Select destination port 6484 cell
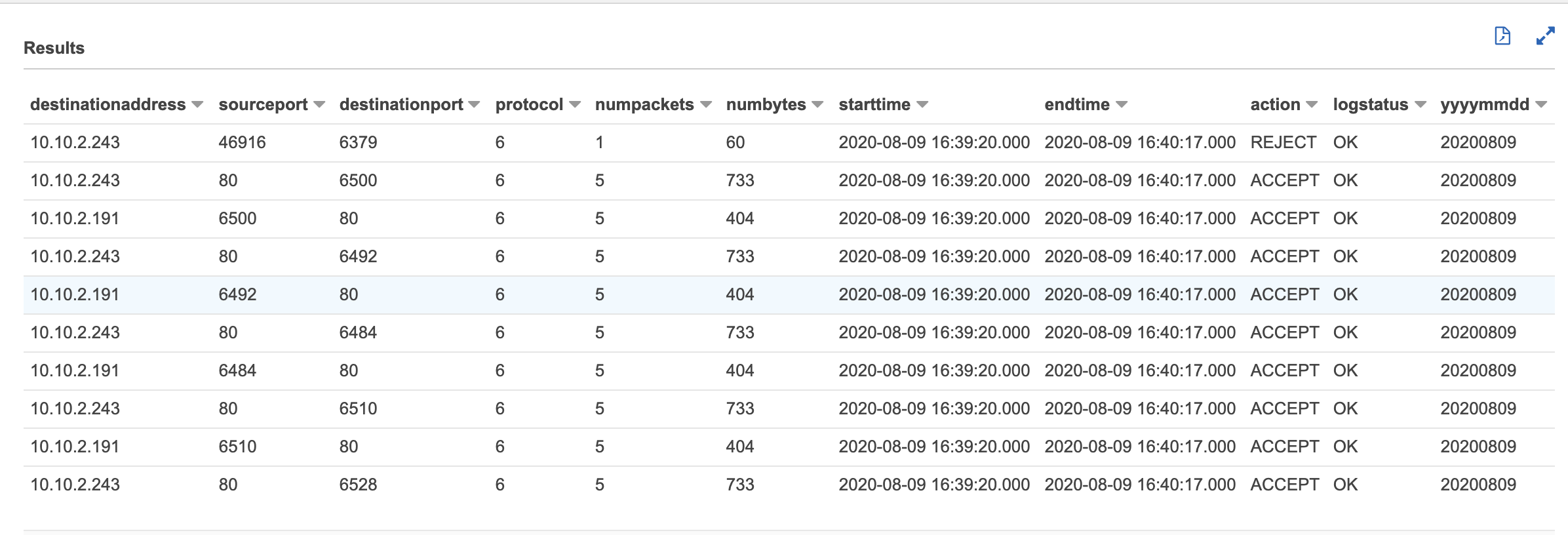 (x=358, y=332)
